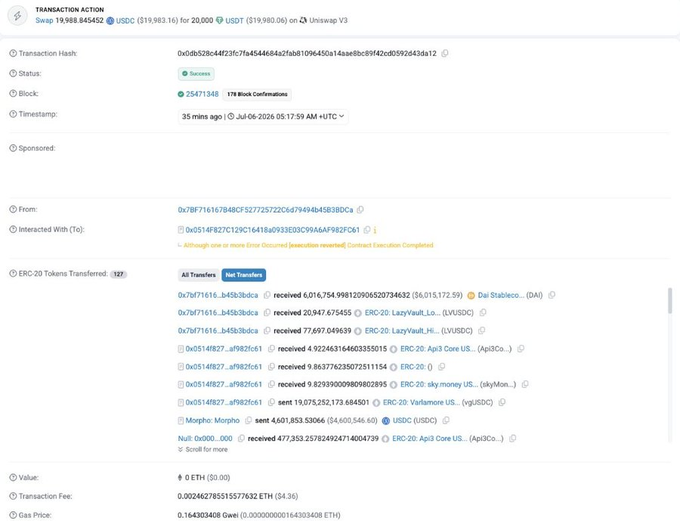The image size is (680, 521).
Task: Copy the USDC token address in Morpho row
Action: [446, 420]
